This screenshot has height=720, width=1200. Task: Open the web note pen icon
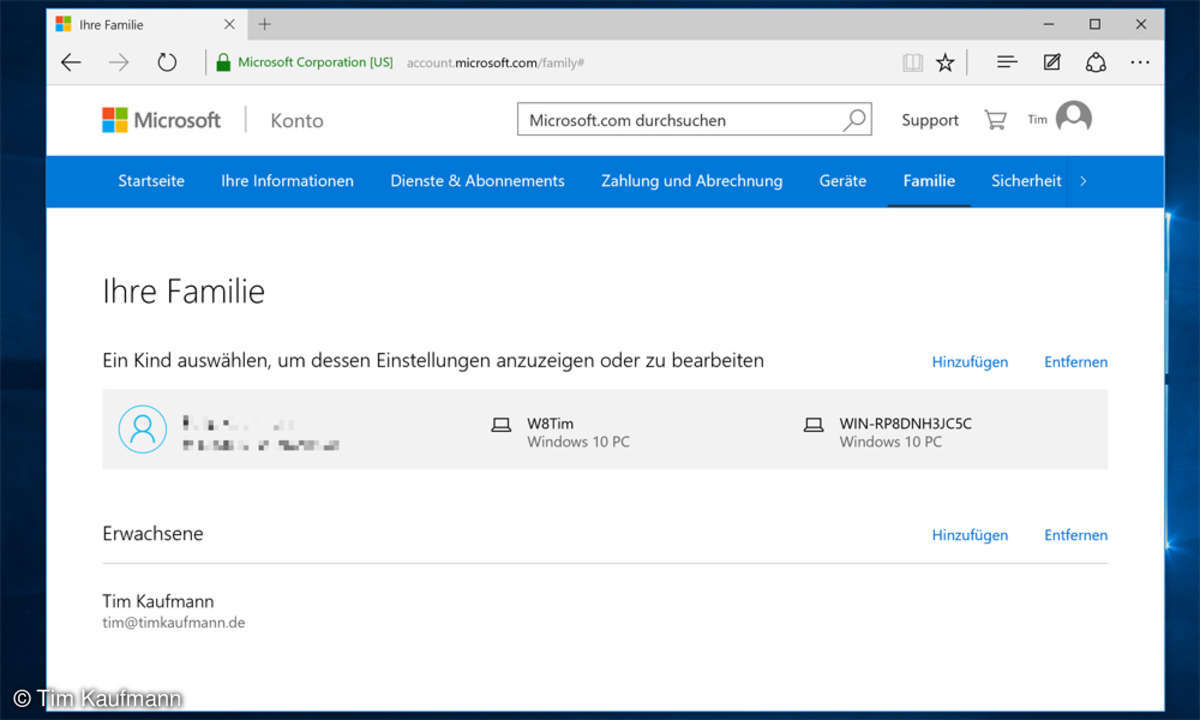pyautogui.click(x=1052, y=62)
